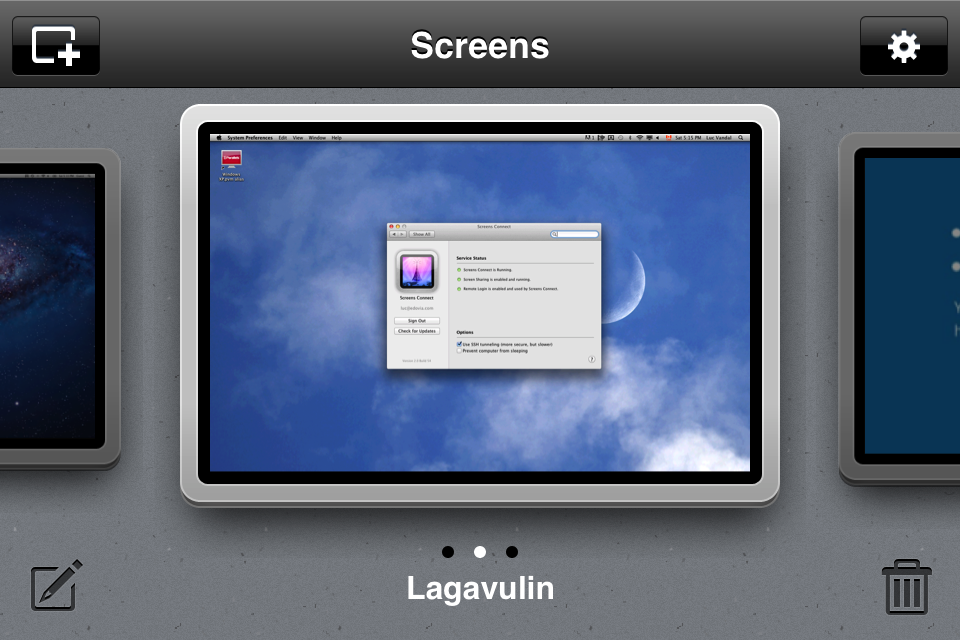Click the Sign Out button
960x640 pixels.
pos(416,321)
